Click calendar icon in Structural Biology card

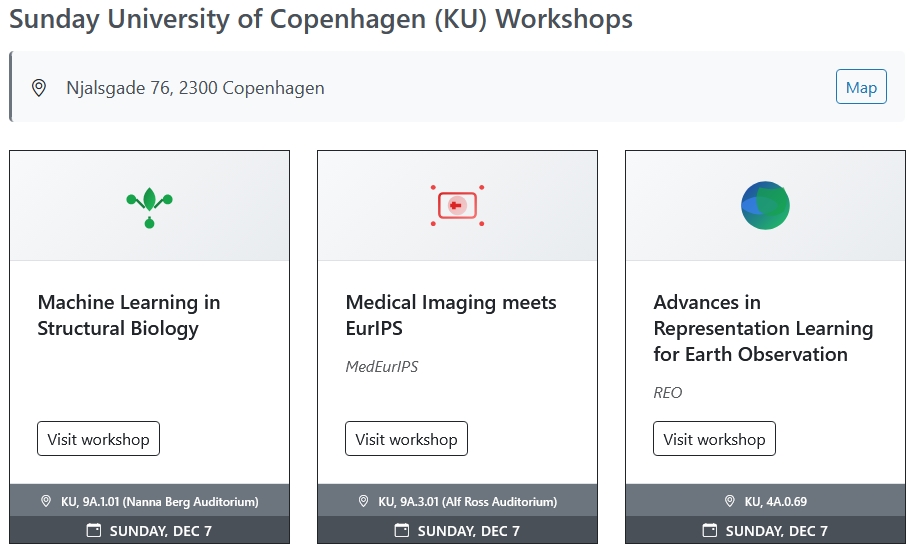click(x=94, y=530)
